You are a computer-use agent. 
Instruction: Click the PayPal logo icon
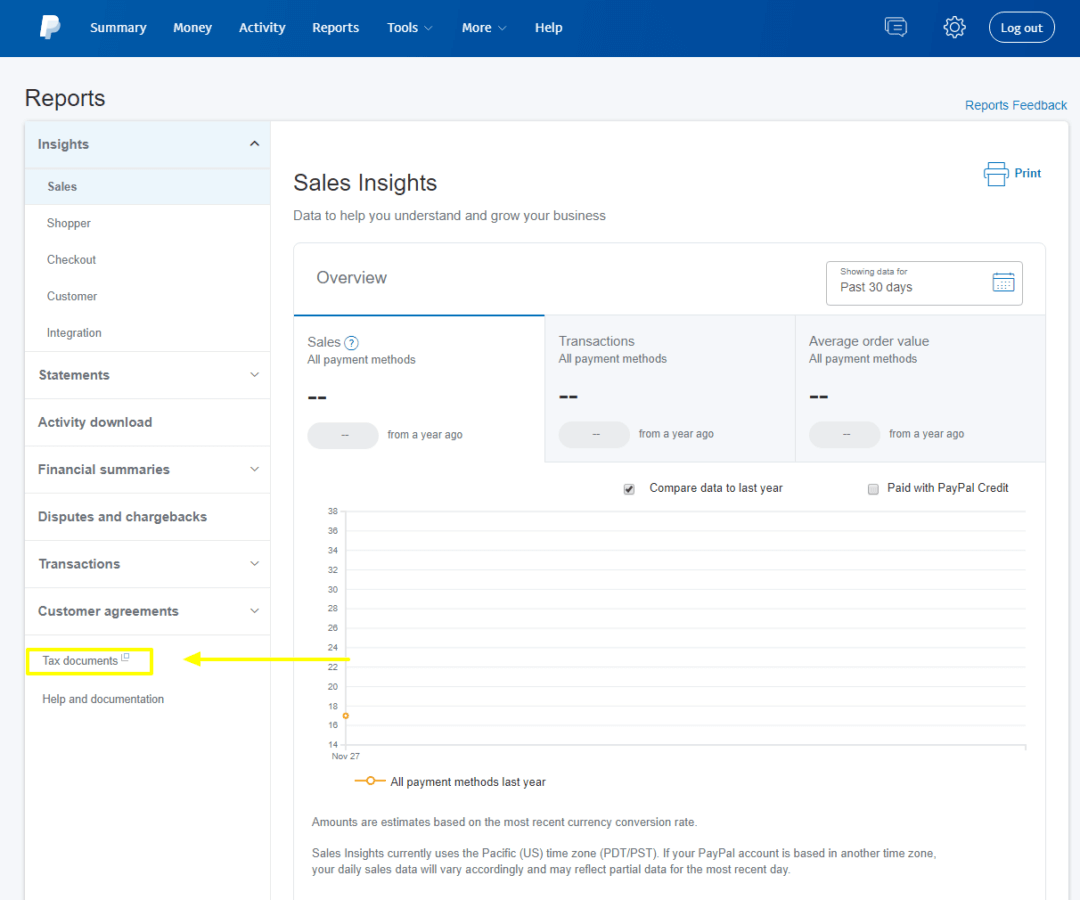point(50,28)
